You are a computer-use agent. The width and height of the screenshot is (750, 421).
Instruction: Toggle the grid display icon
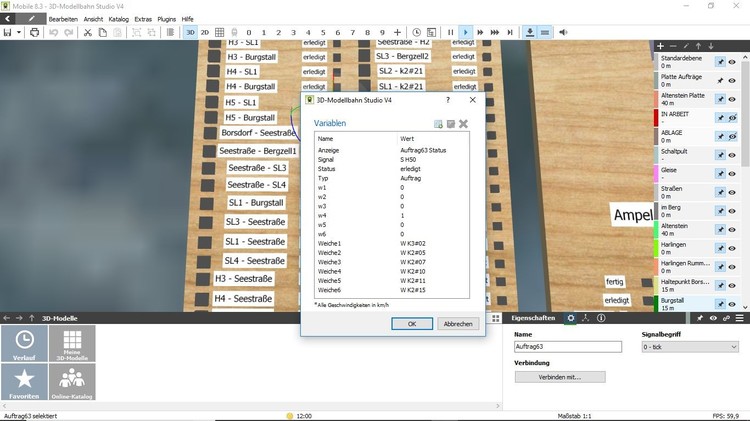click(x=220, y=33)
